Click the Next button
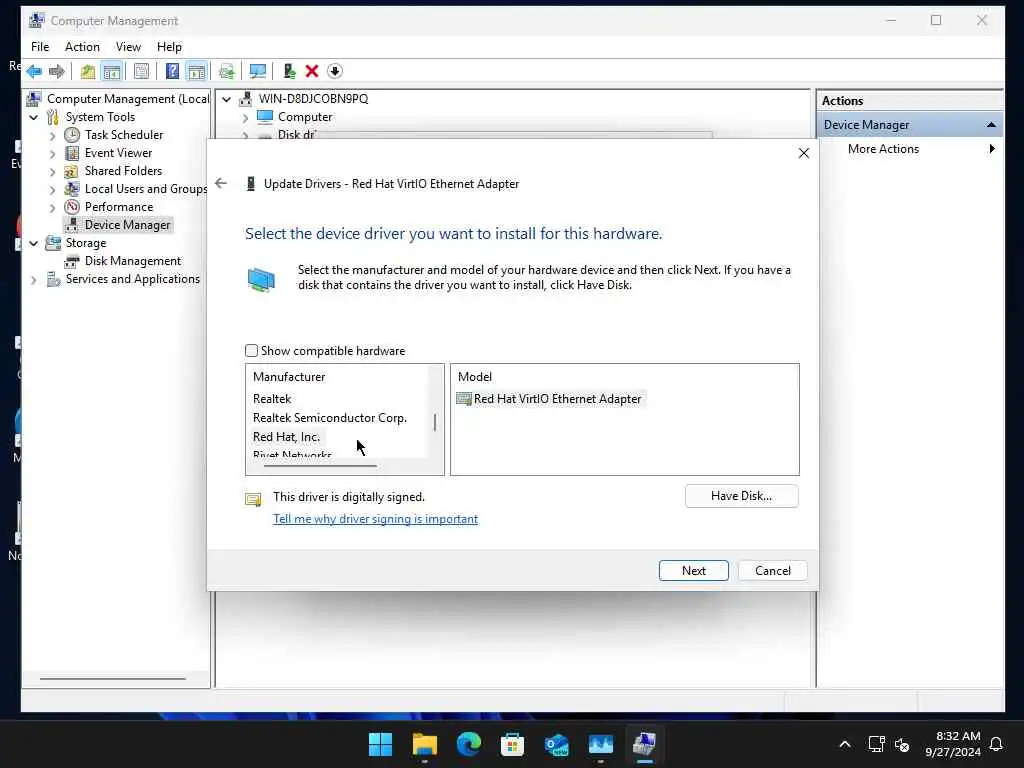 pyautogui.click(x=694, y=570)
